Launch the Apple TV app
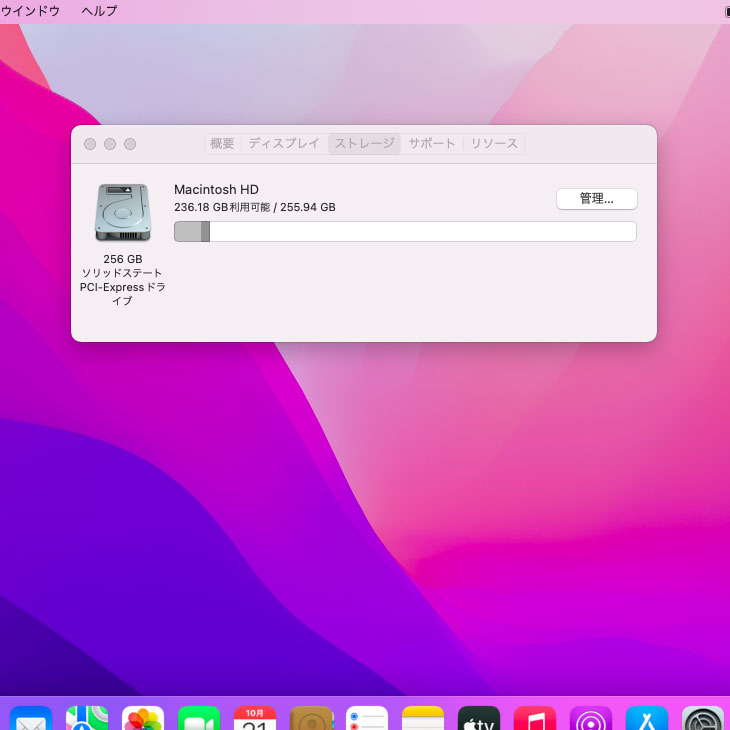730x730 pixels. coord(479,718)
